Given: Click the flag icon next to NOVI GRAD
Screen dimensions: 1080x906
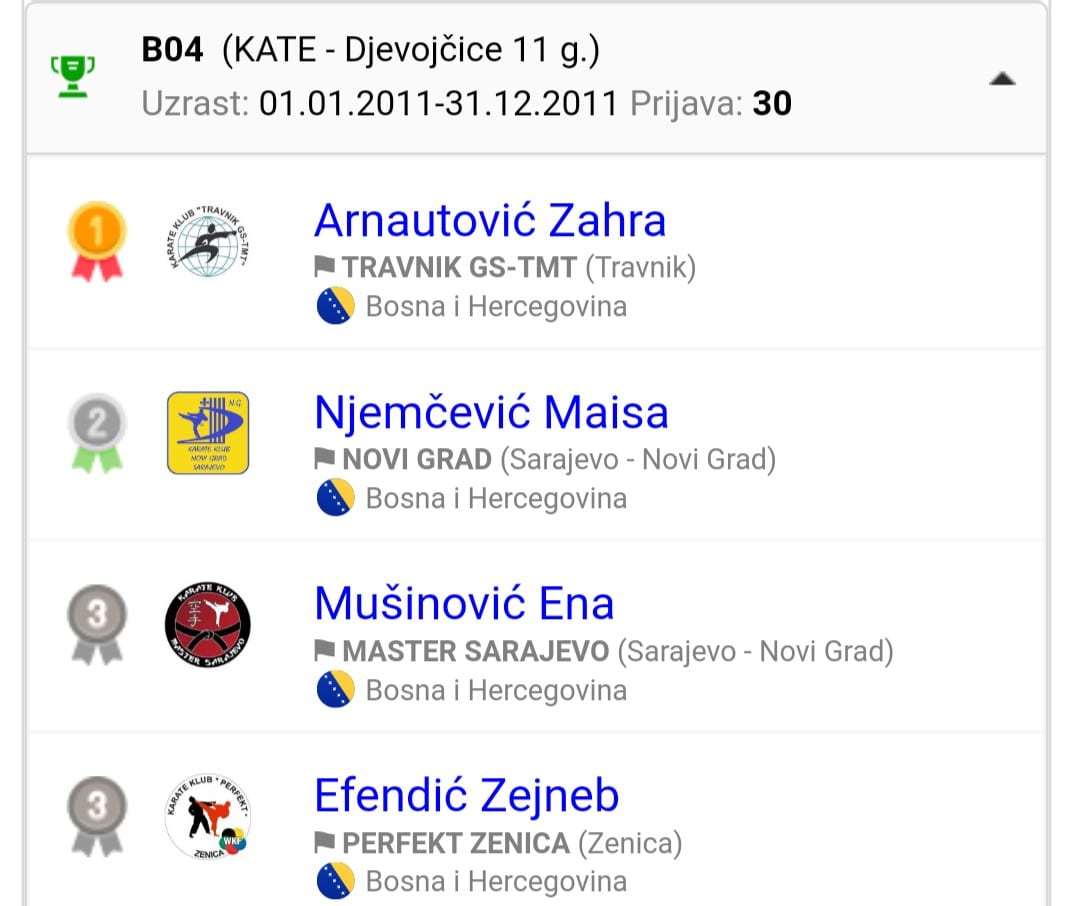Looking at the screenshot, I should pos(325,458).
